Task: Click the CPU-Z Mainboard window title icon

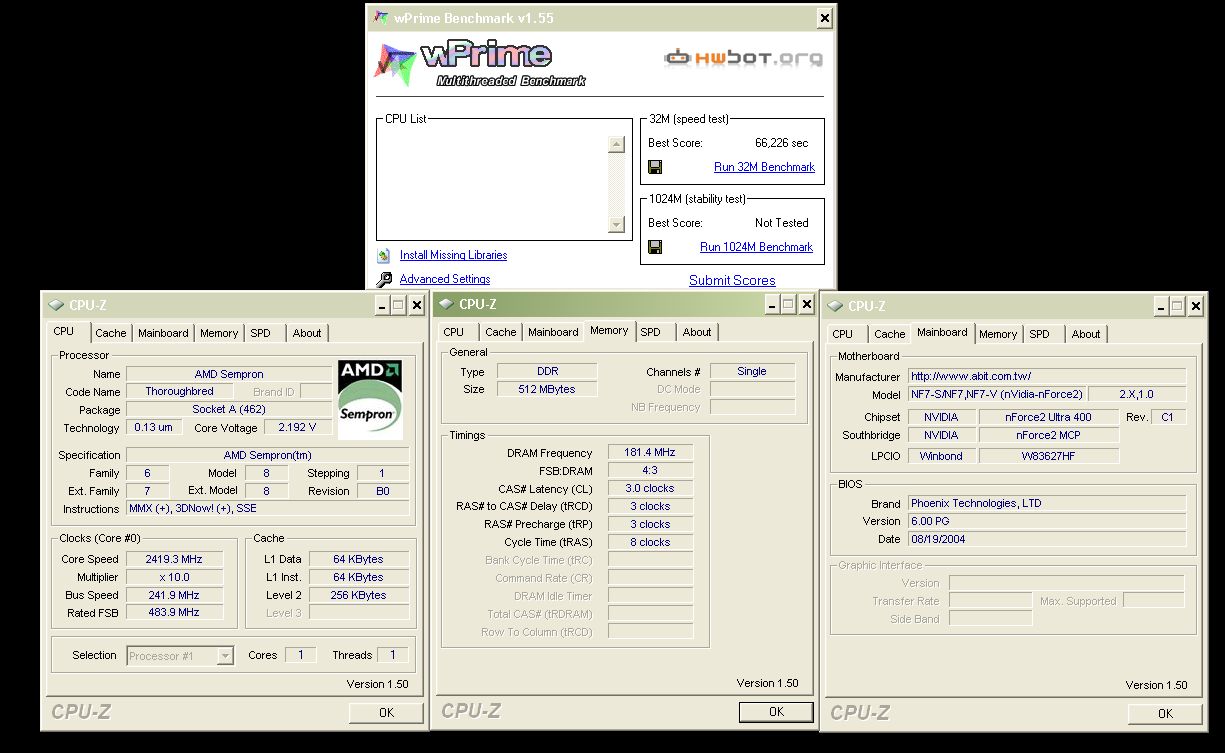Action: 835,305
